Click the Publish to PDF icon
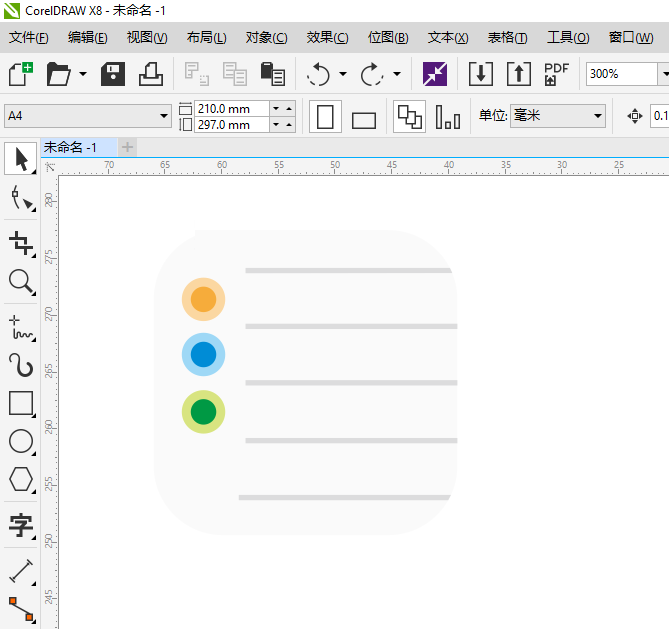 (x=556, y=74)
